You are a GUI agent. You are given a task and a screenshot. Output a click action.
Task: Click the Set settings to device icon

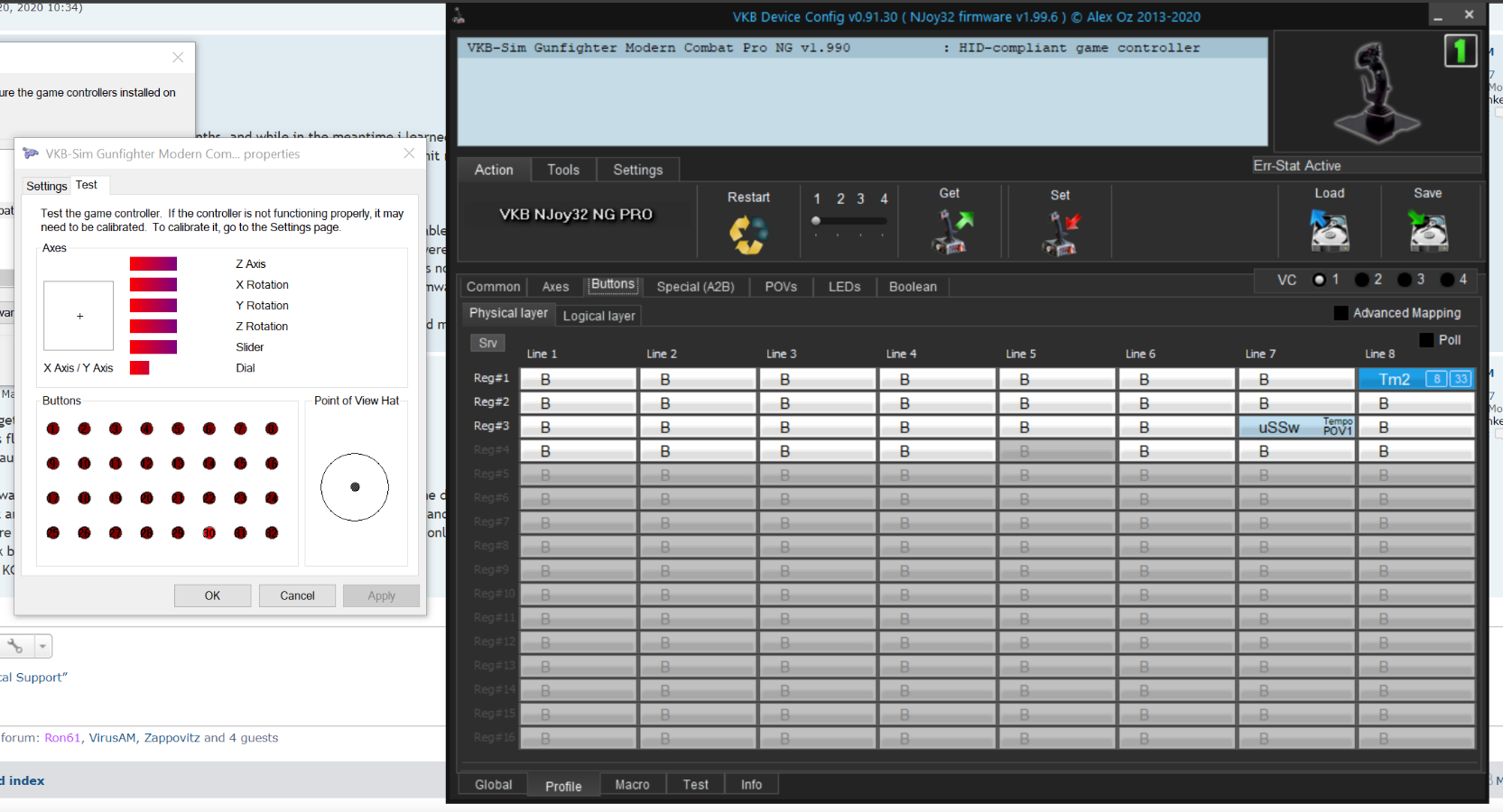[x=1062, y=233]
